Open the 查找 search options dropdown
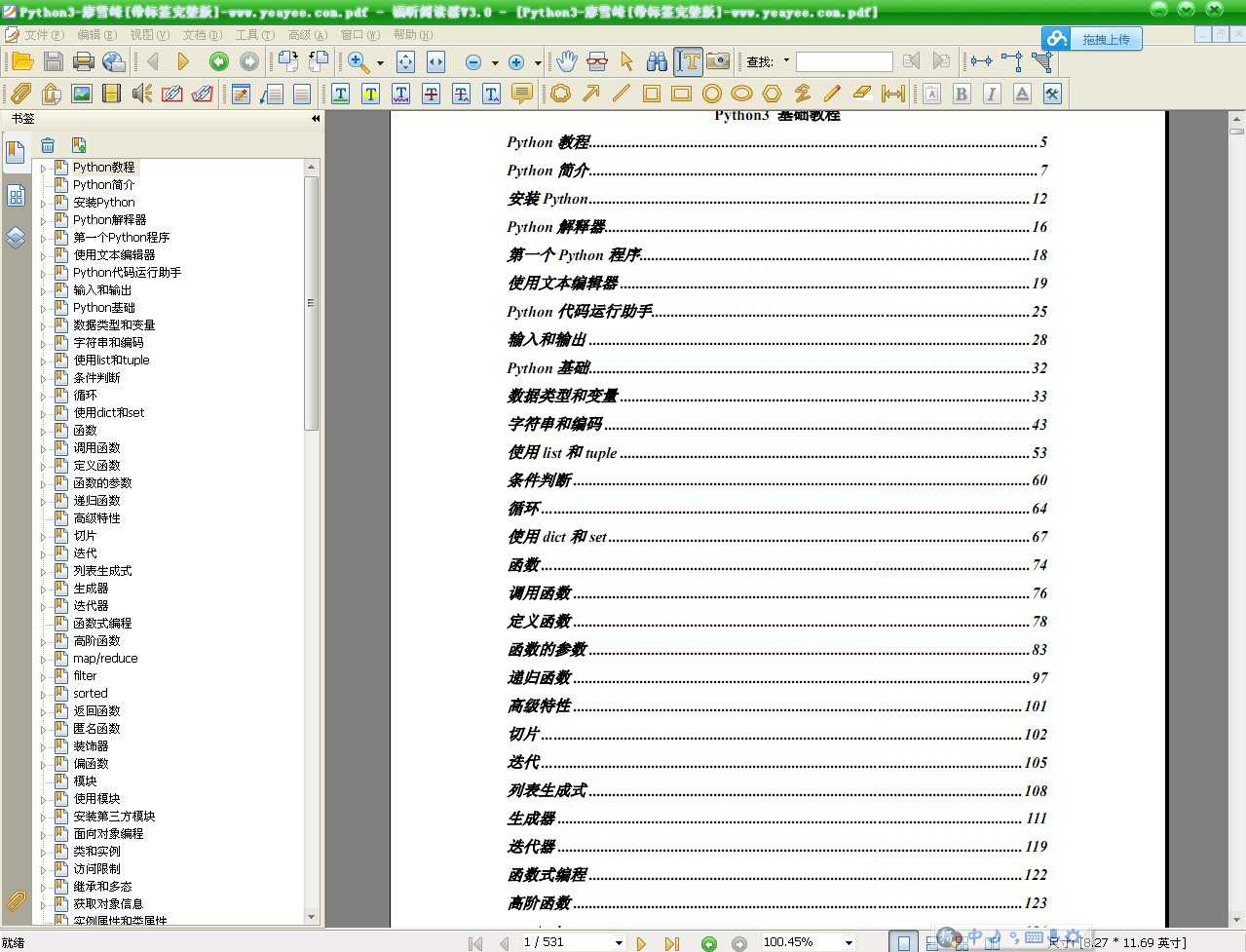This screenshot has height=952, width=1246. tap(786, 61)
